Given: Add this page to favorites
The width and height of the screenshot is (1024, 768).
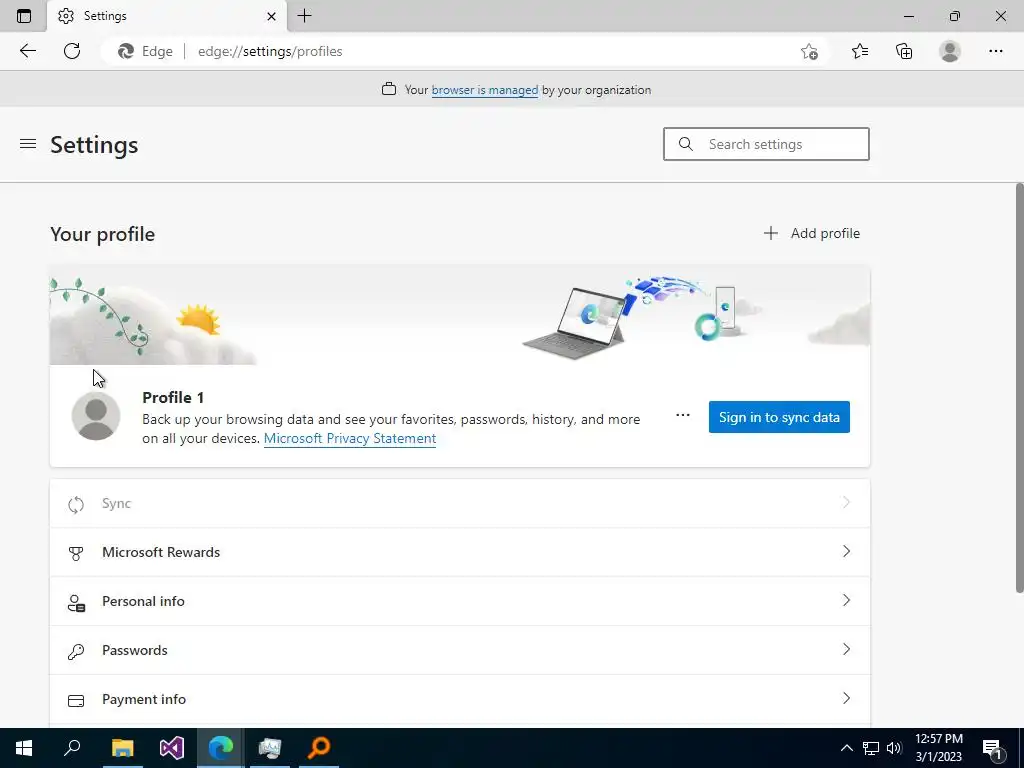Looking at the screenshot, I should (809, 52).
